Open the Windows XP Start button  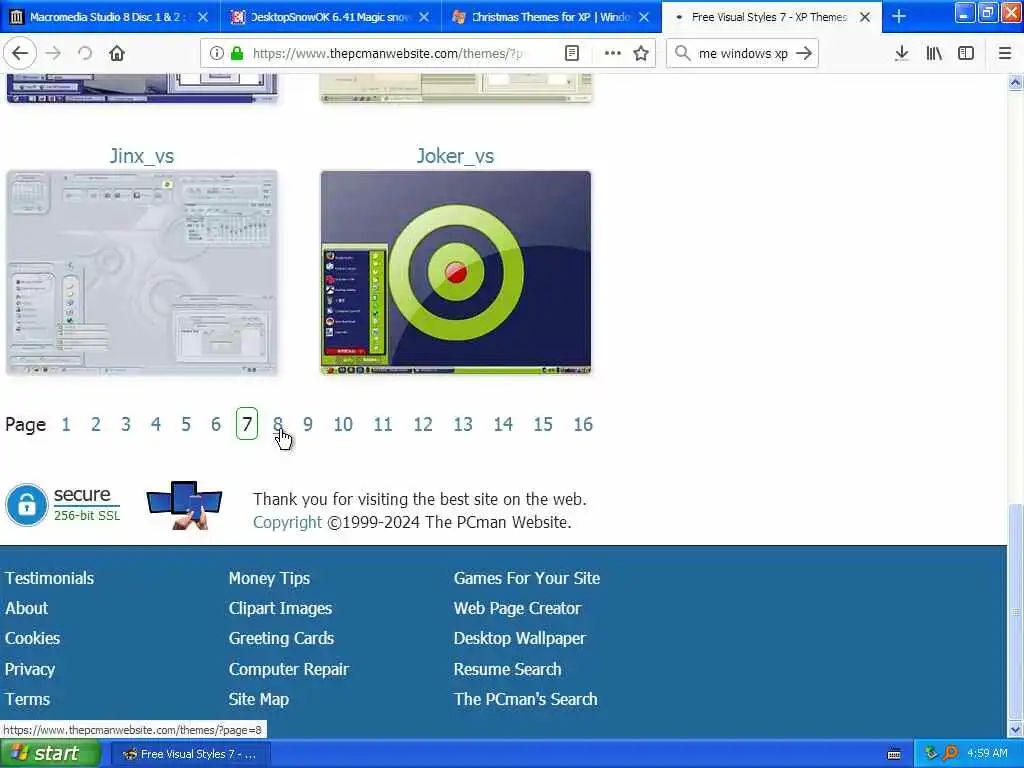pyautogui.click(x=50, y=754)
